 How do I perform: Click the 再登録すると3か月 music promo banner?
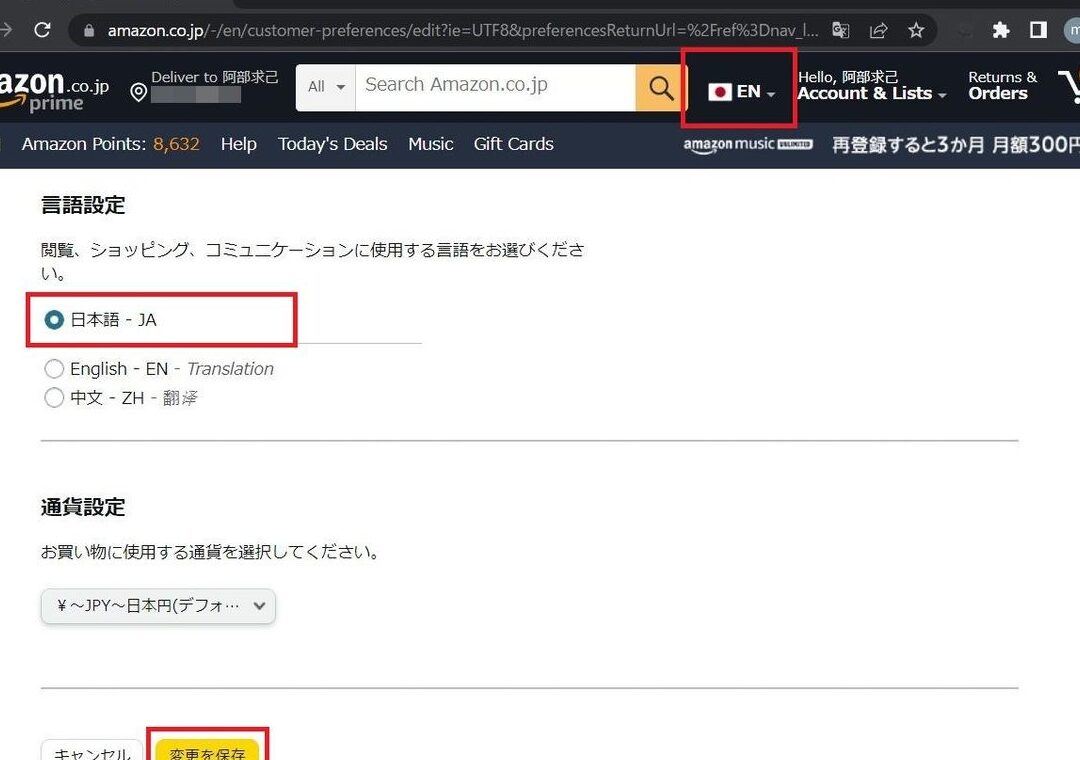955,145
